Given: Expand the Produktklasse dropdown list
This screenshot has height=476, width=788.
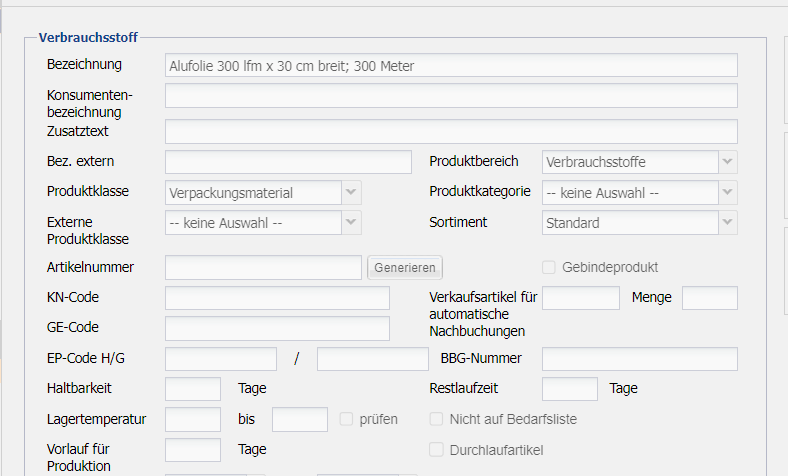Looking at the screenshot, I should click(x=263, y=193).
